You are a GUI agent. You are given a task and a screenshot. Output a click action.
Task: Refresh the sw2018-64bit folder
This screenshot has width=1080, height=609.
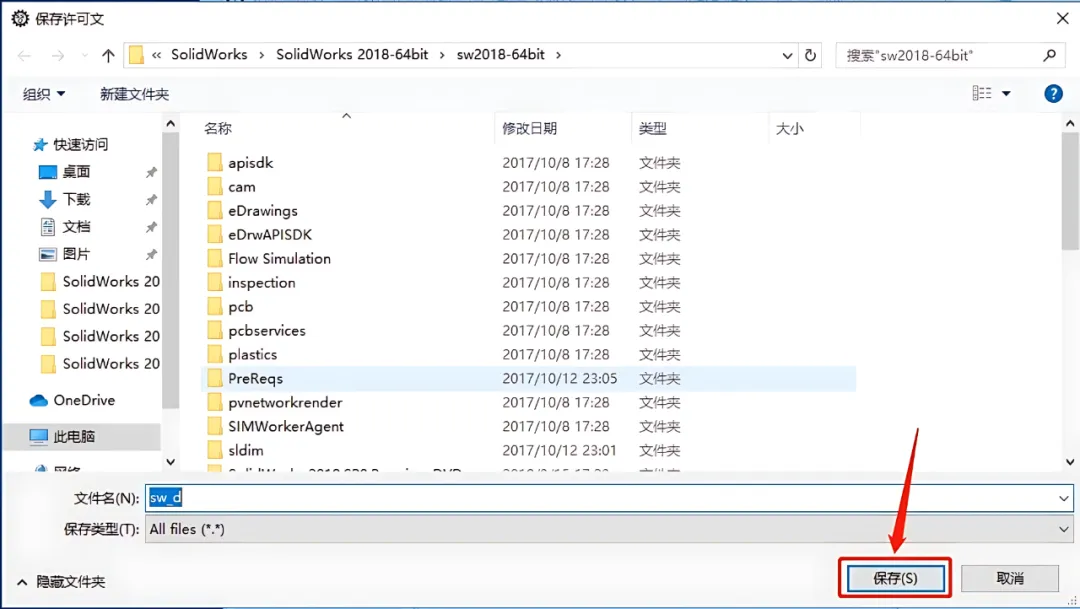[x=811, y=55]
